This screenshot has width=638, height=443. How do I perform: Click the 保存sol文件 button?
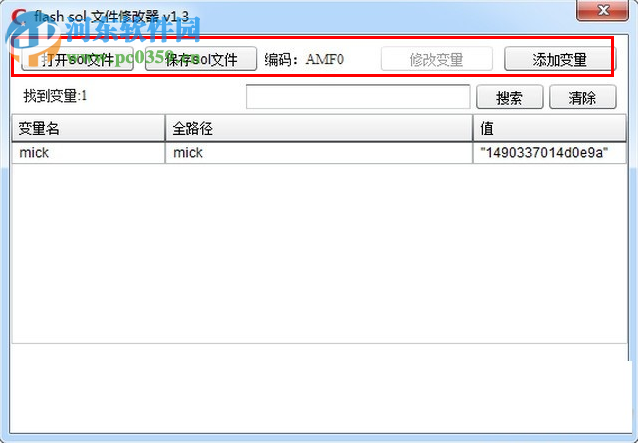tap(201, 59)
